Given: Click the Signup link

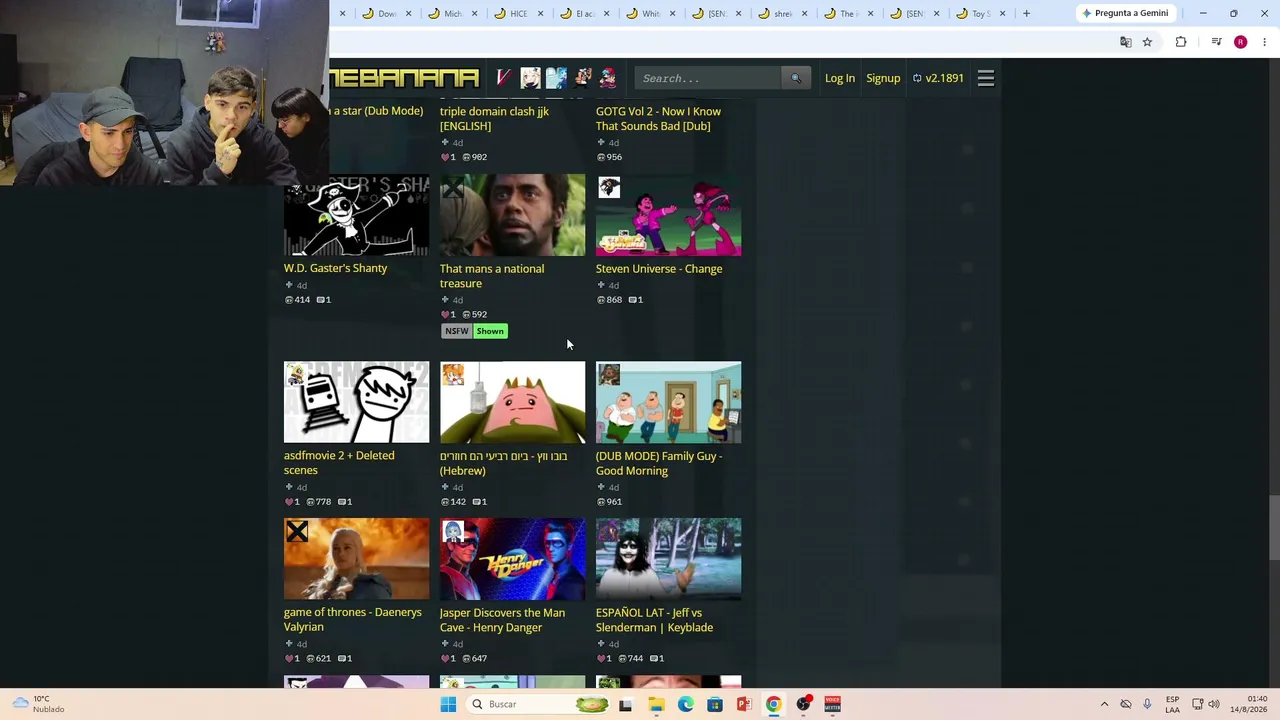Looking at the screenshot, I should click(x=883, y=78).
